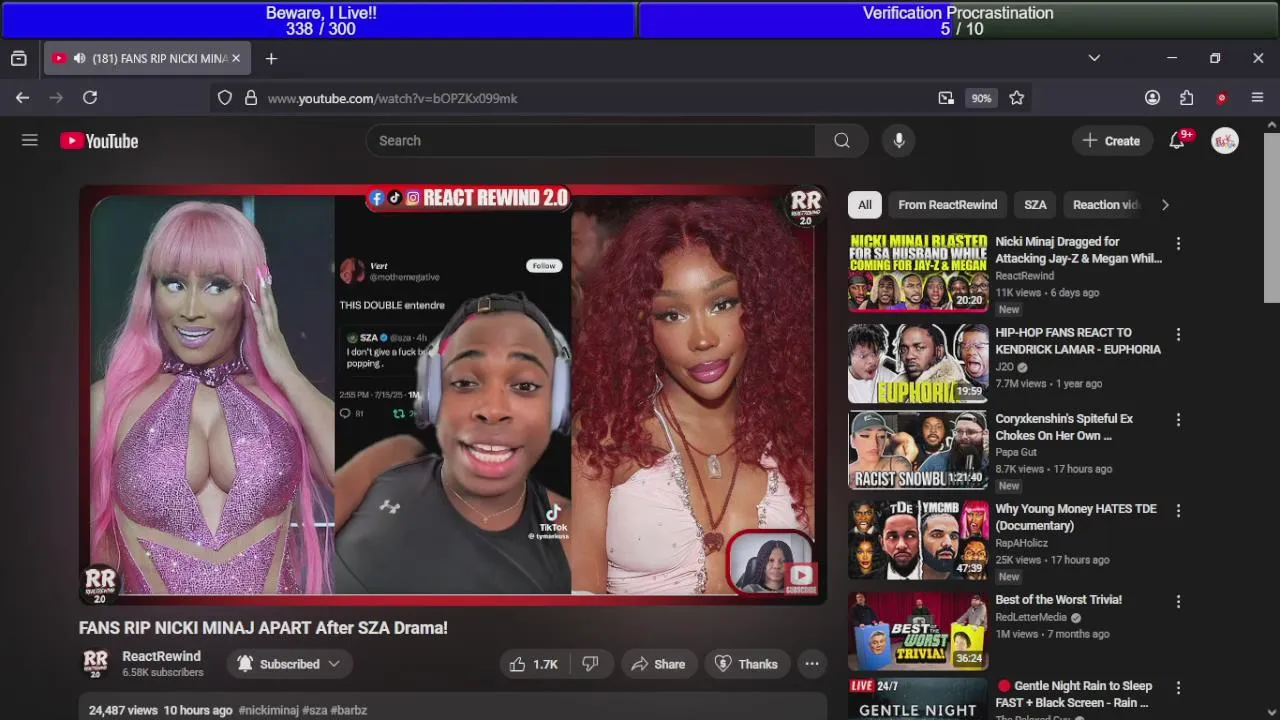The height and width of the screenshot is (720, 1280).
Task: Focus the YouTube search field
Action: (x=590, y=141)
